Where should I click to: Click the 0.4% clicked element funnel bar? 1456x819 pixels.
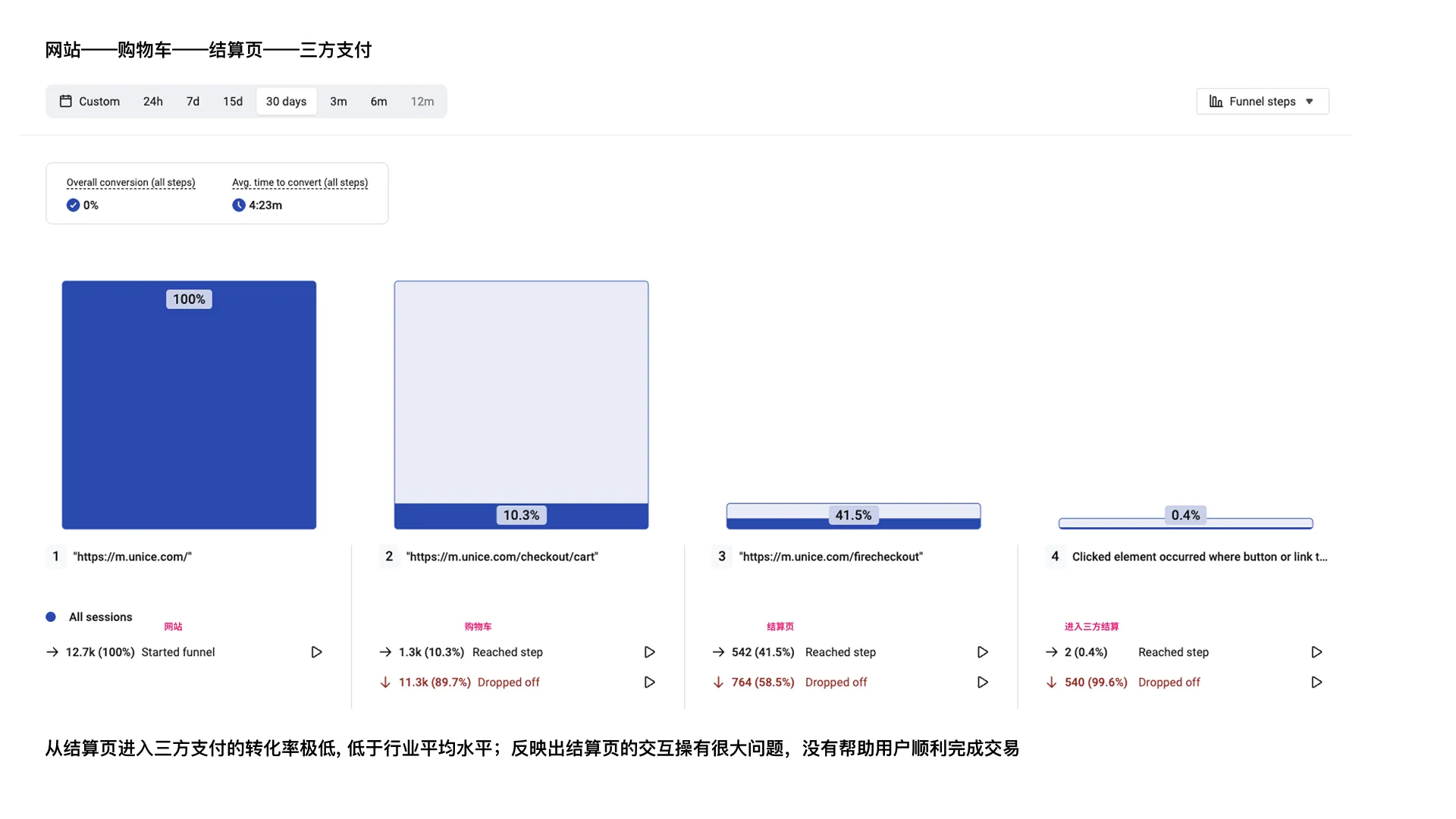pyautogui.click(x=1186, y=523)
